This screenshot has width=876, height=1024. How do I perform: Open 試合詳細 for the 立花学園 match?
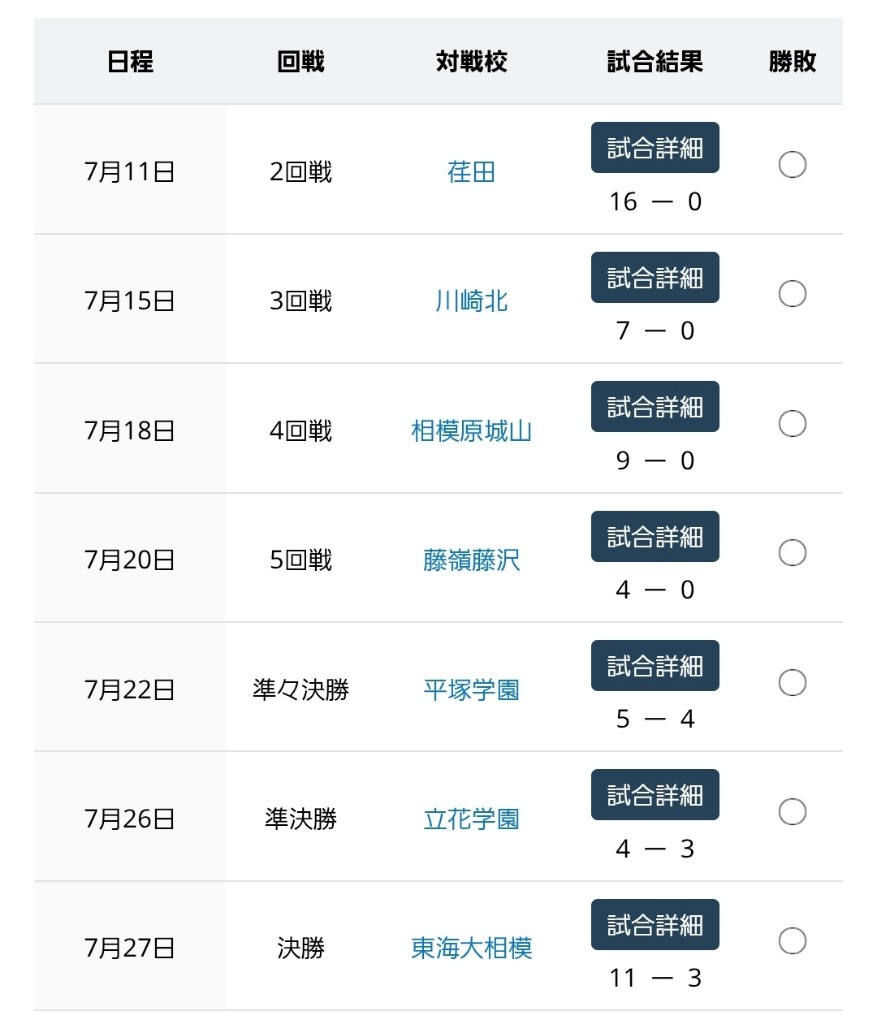tap(655, 795)
